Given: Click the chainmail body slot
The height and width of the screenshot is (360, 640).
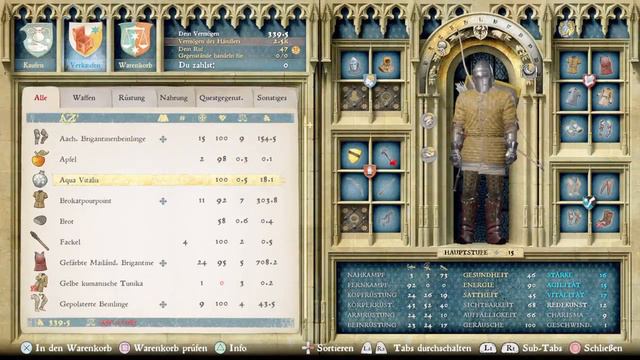Looking at the screenshot, I should tap(573, 97).
